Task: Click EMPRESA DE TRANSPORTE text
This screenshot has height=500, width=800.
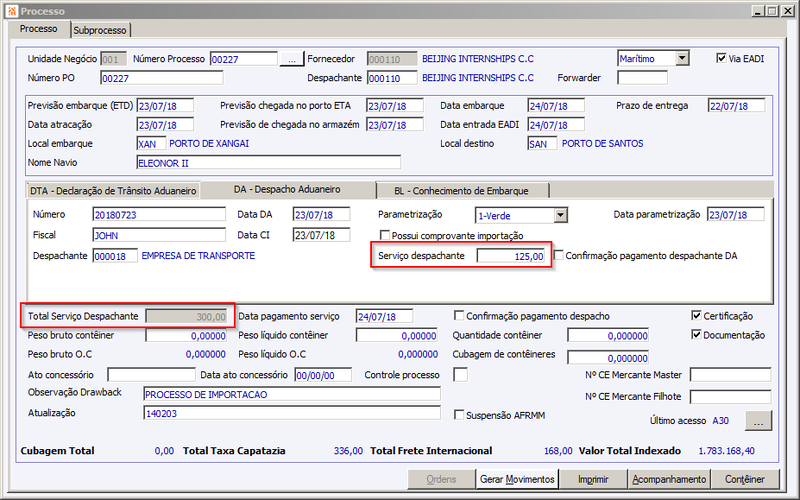Action: pyautogui.click(x=198, y=256)
